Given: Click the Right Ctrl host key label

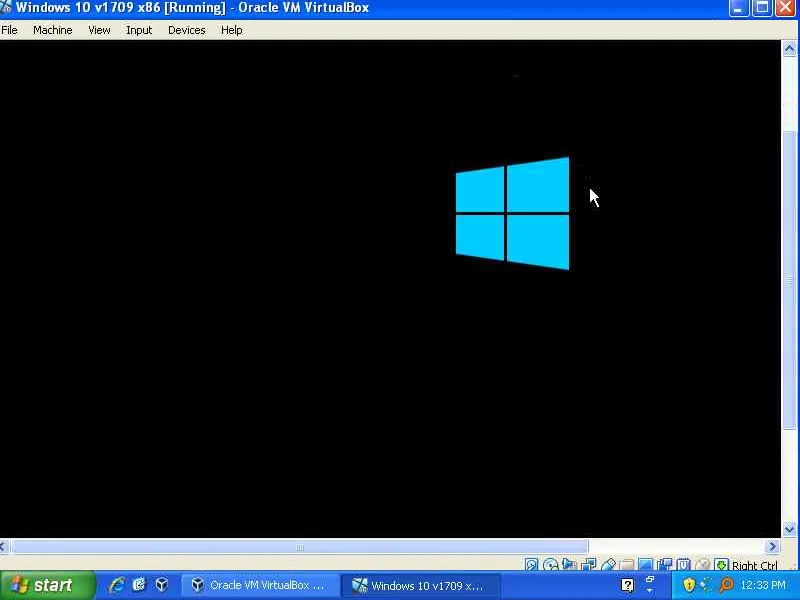Looking at the screenshot, I should click(x=755, y=565).
